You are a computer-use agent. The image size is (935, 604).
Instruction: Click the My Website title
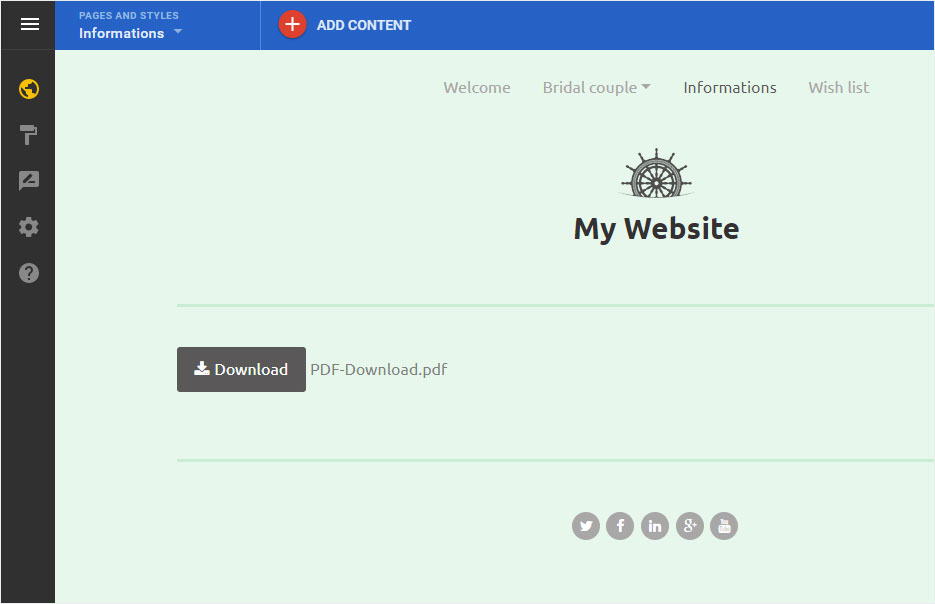coord(656,229)
